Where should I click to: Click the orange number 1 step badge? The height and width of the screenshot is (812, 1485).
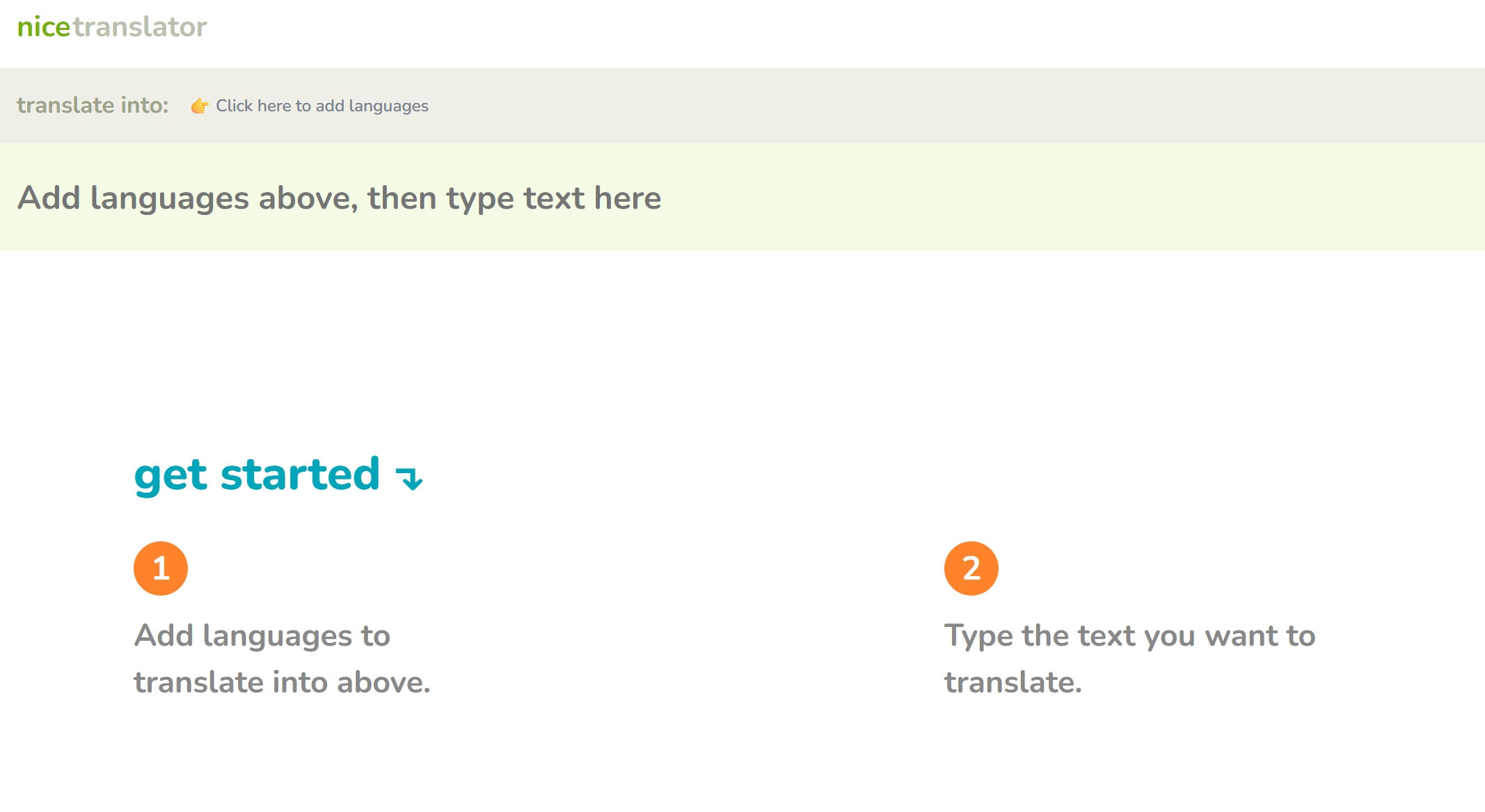click(x=161, y=568)
